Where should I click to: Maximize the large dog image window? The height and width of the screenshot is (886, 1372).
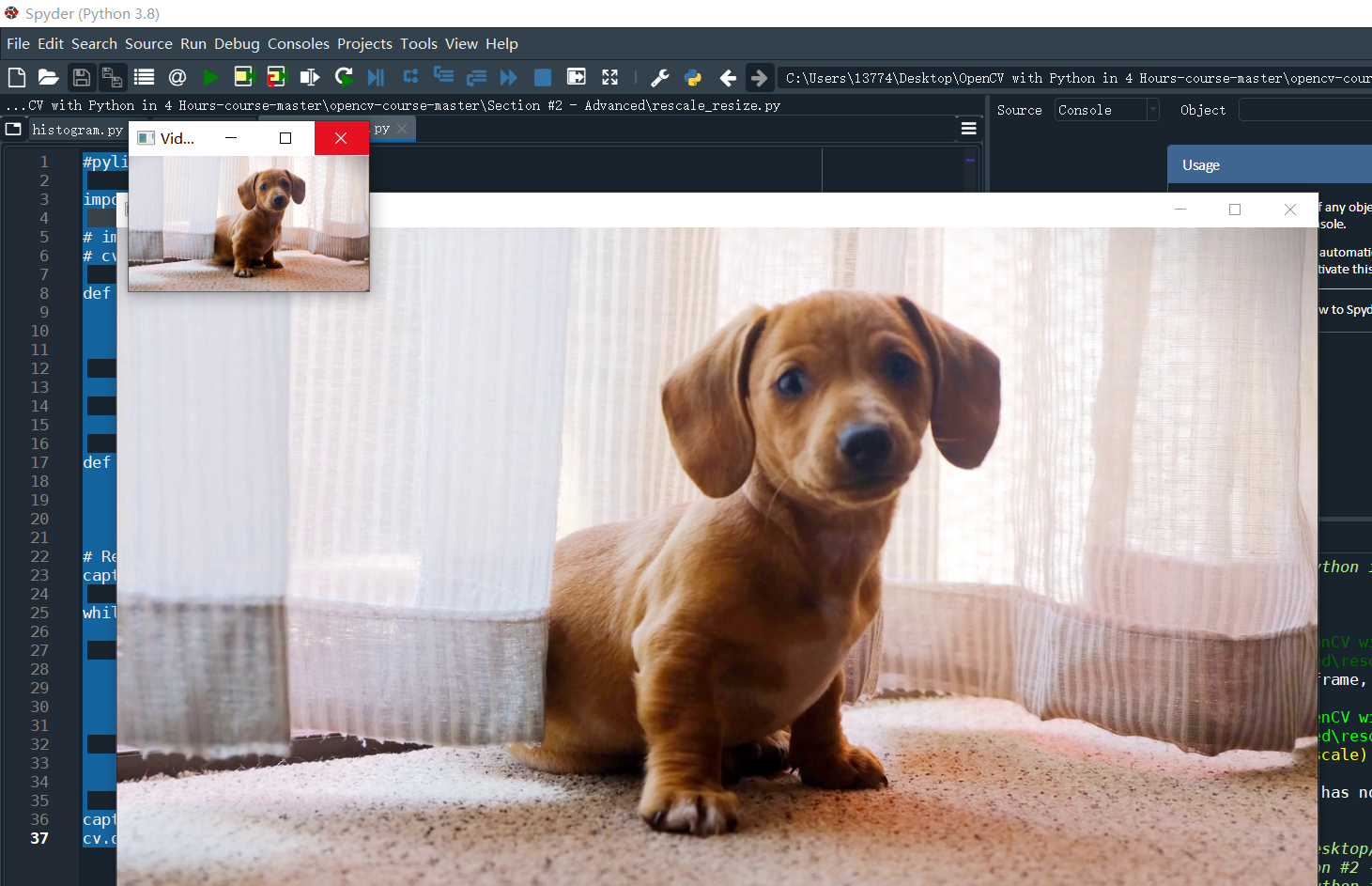tap(1235, 210)
